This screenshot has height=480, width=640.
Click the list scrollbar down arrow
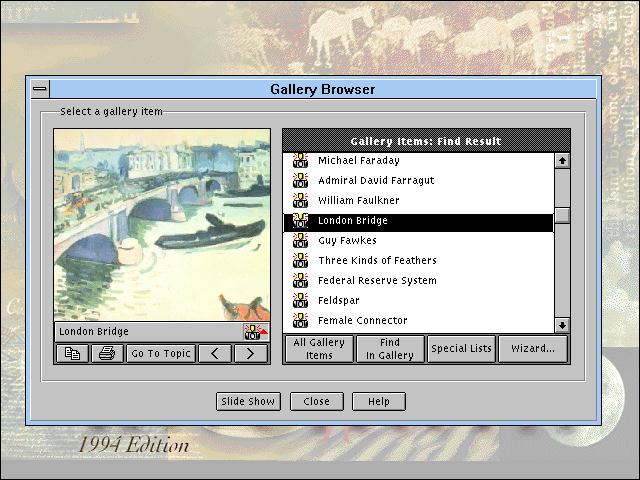562,325
